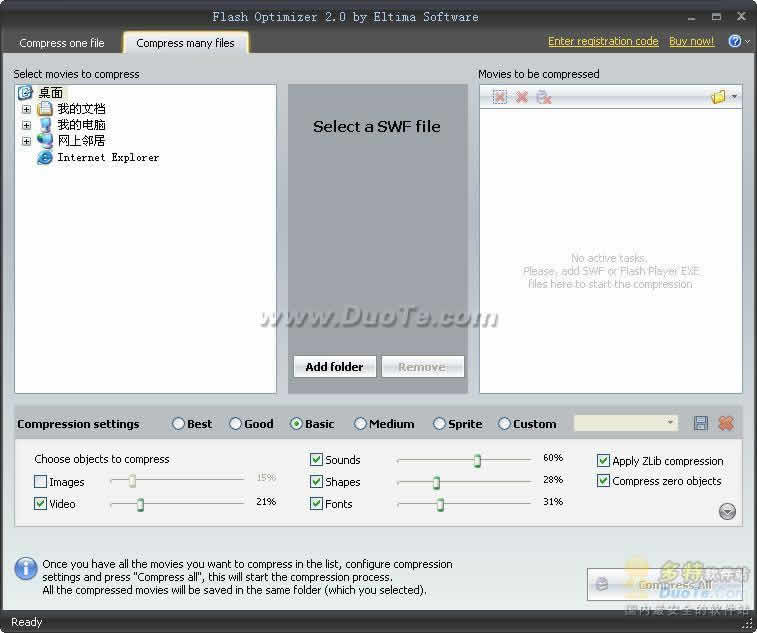This screenshot has width=757, height=633.
Task: Select the Custom compression radio button
Action: click(x=504, y=424)
